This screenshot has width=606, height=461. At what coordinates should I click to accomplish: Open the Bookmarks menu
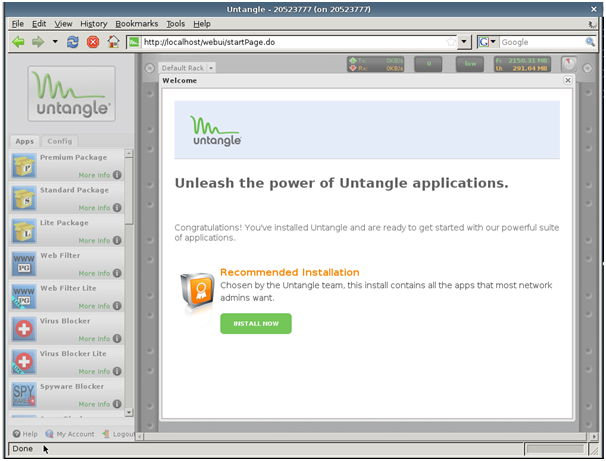pos(136,23)
